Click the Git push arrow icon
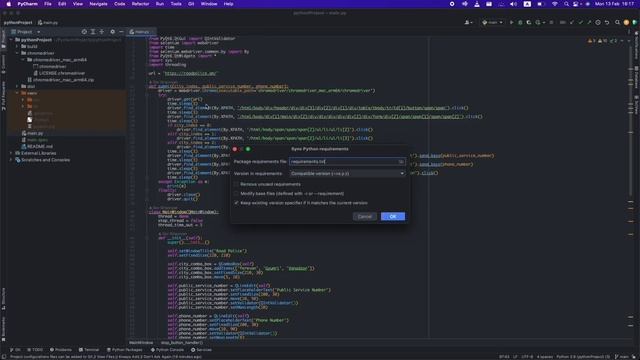This screenshot has height=360, width=640. click(x=589, y=22)
